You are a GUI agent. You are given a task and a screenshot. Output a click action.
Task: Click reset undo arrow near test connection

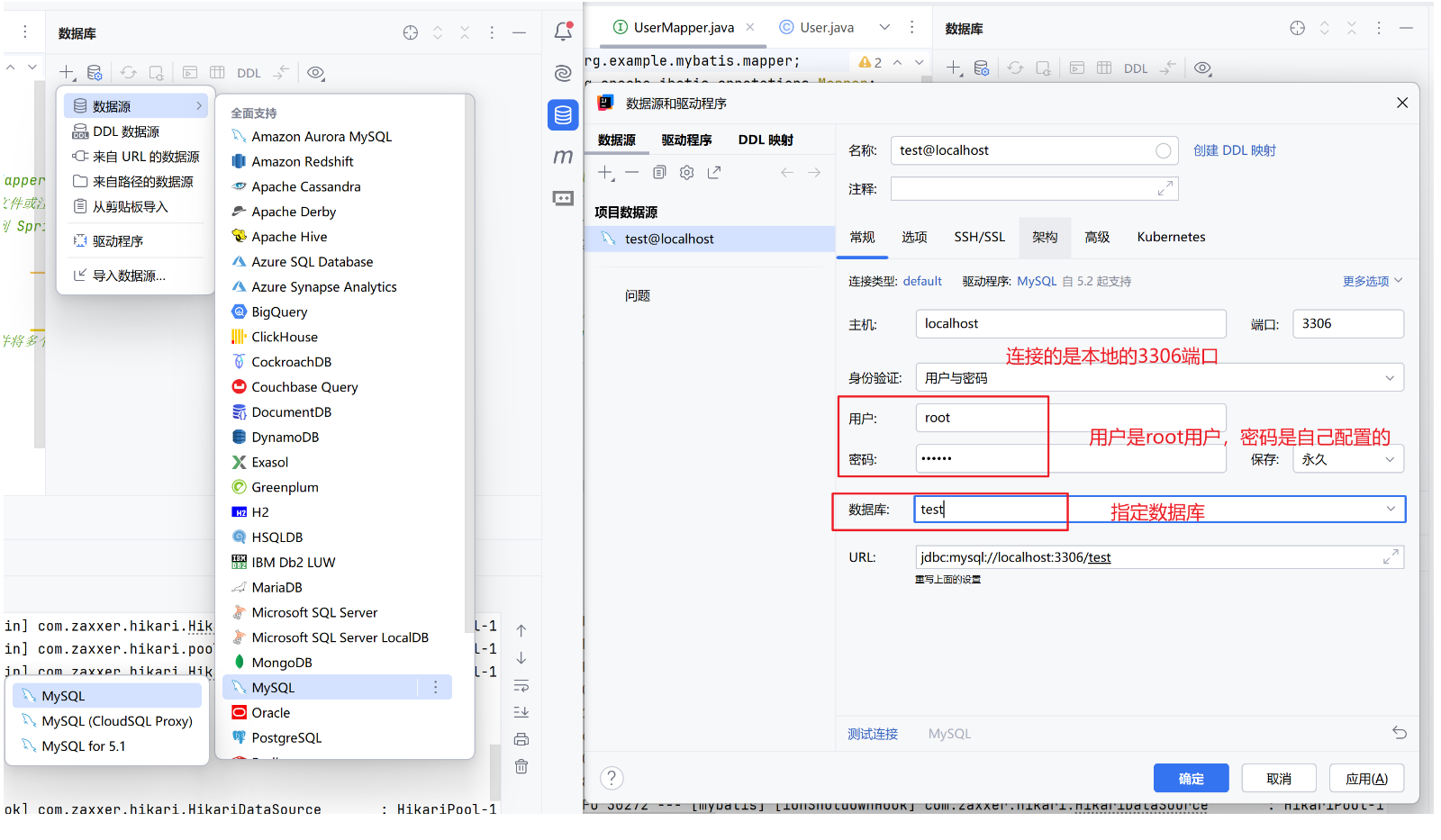coord(1400,733)
